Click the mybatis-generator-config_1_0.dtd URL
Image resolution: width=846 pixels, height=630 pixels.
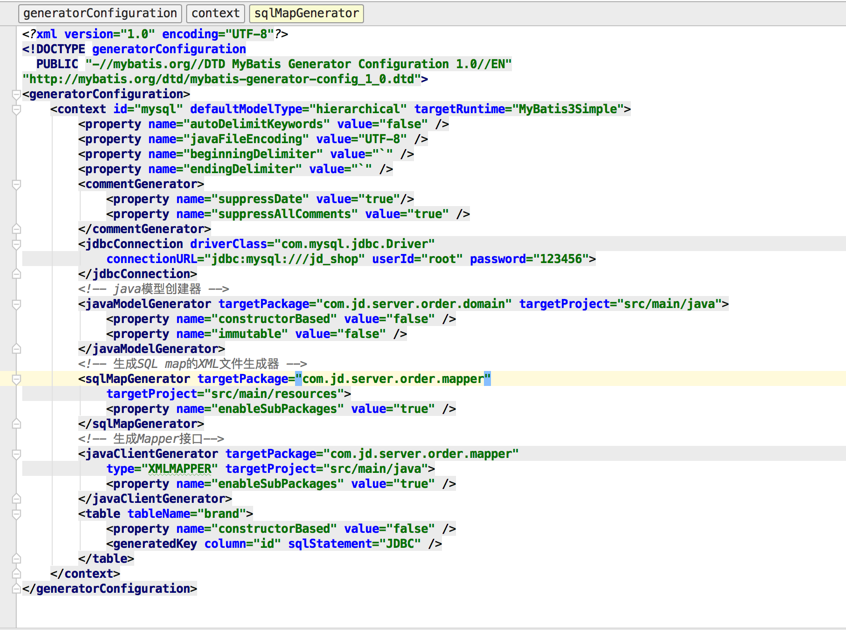(x=221, y=79)
